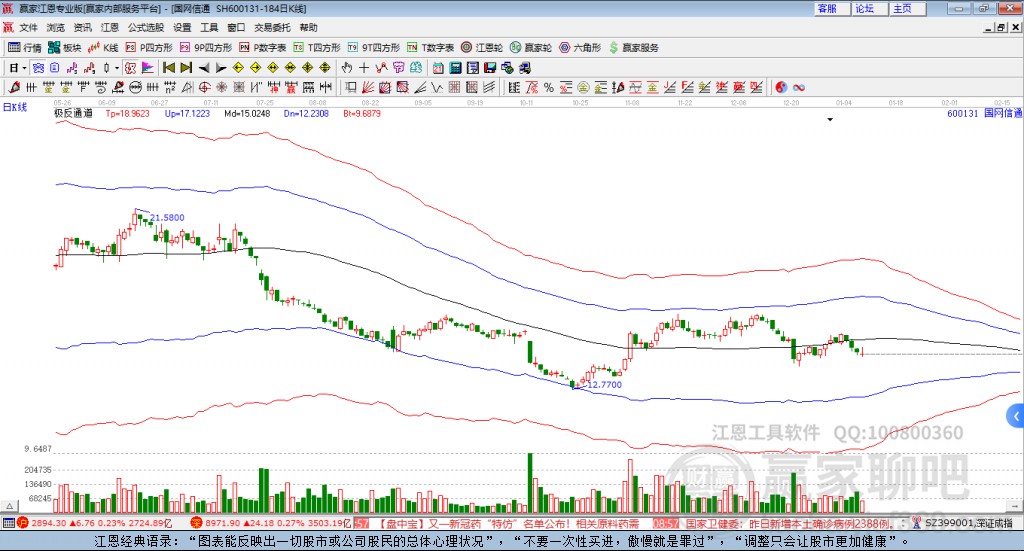
Task: Open the P四方形 tool
Action: [149, 48]
